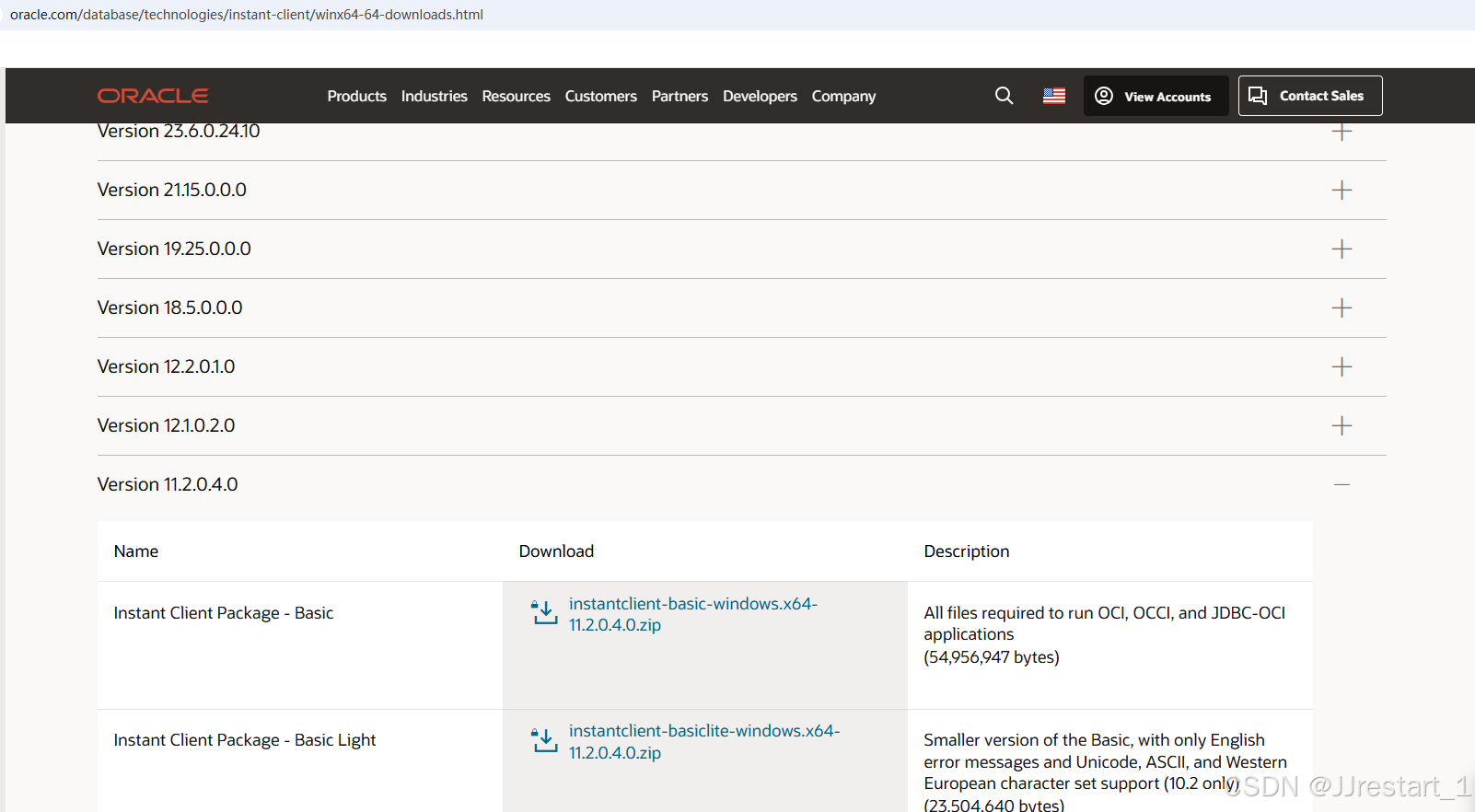
Task: Collapse Version 11.2.0.4.0 minus icon
Action: [1341, 484]
